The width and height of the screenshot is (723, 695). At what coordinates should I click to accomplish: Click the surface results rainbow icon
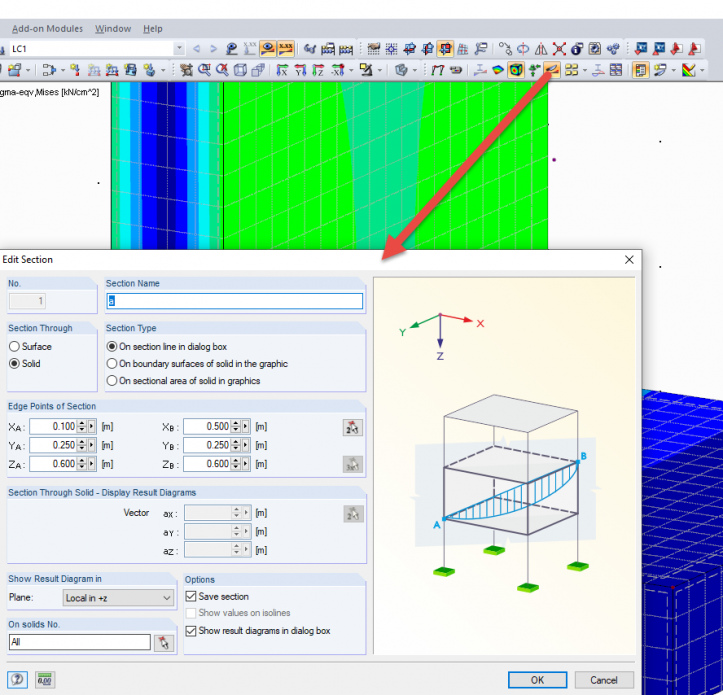[498, 70]
